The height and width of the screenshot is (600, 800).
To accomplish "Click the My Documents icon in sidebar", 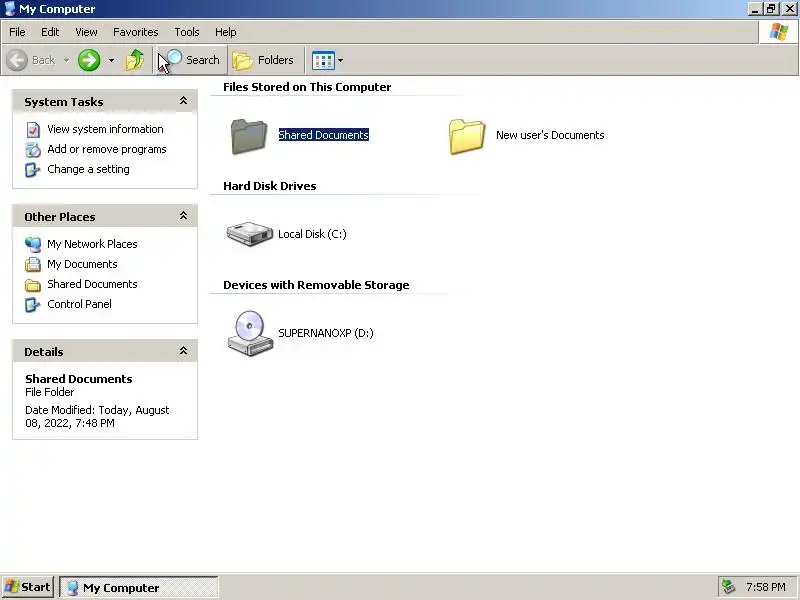I will pyautogui.click(x=33, y=264).
